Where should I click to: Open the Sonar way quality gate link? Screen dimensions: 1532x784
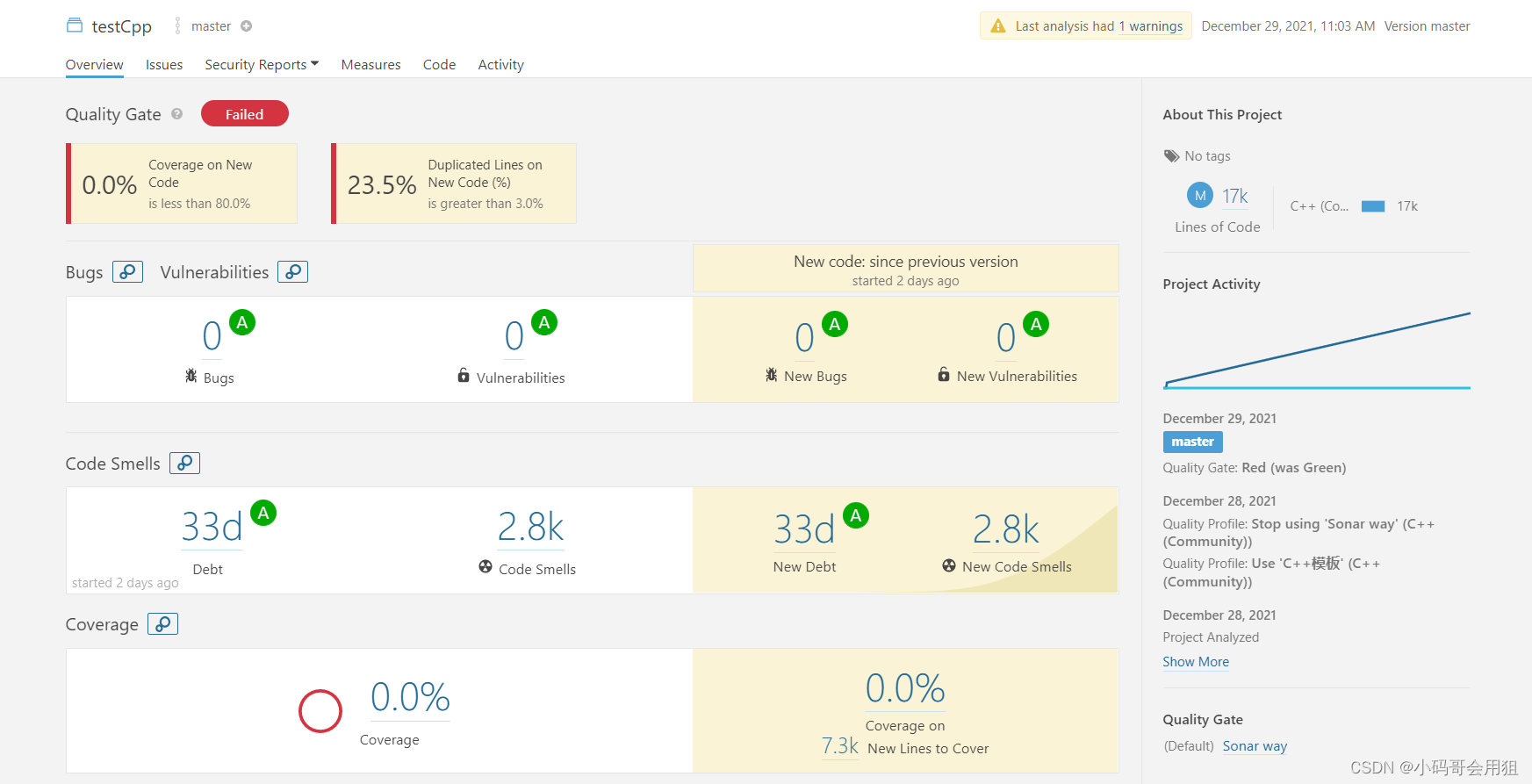pos(1255,746)
